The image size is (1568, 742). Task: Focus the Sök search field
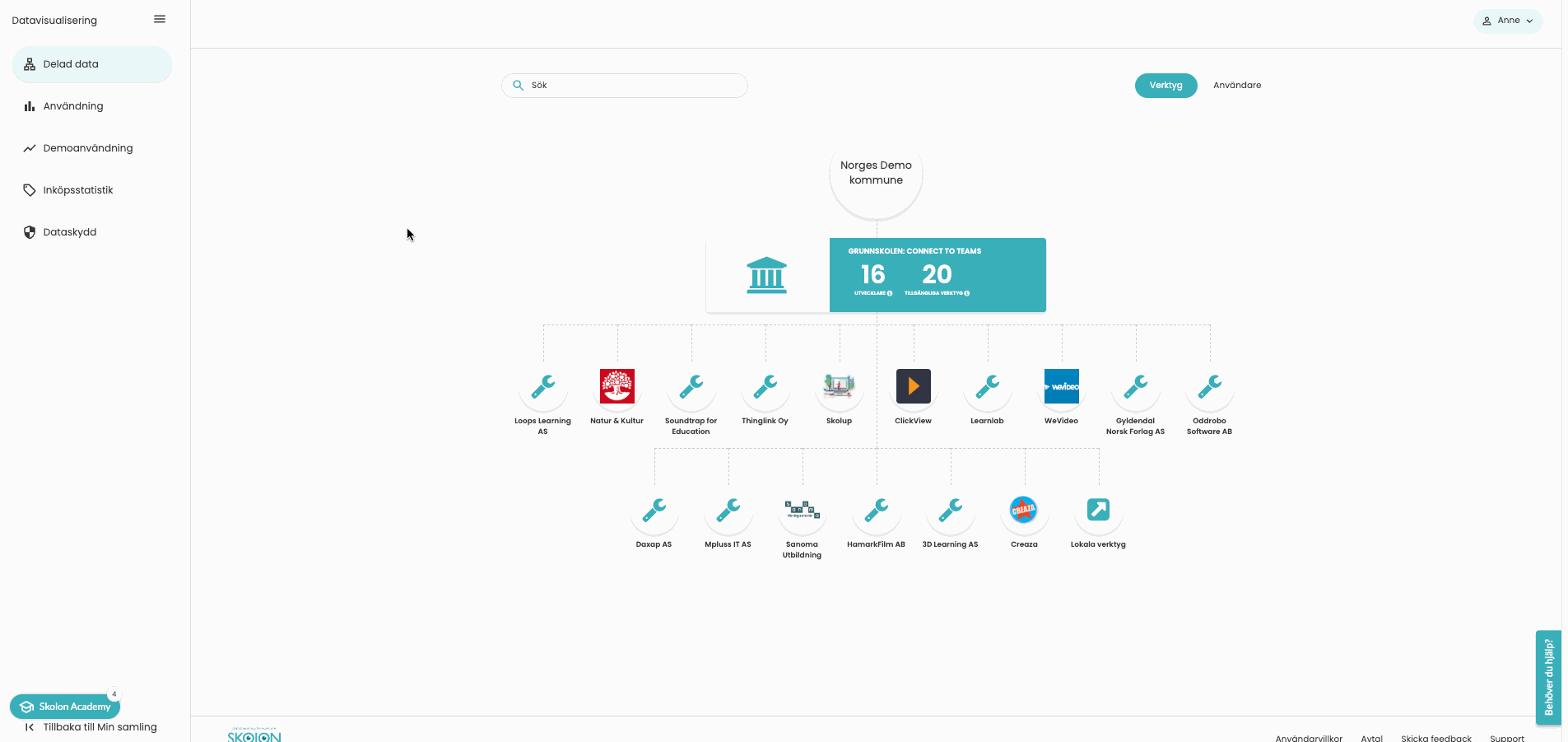pyautogui.click(x=625, y=86)
